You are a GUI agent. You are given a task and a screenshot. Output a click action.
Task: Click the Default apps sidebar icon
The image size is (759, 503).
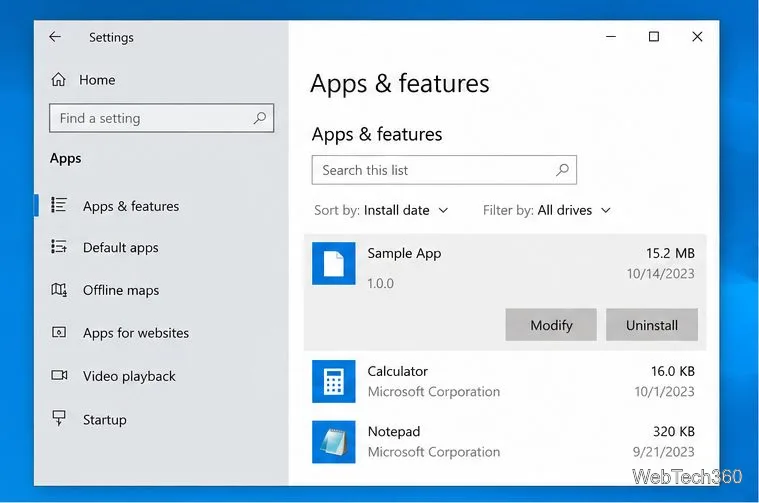(59, 247)
